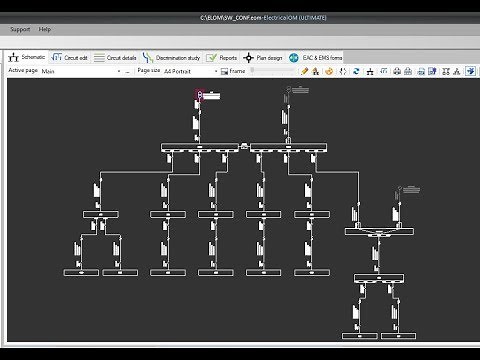Viewport: 480px width, 360px height.
Task: Click the ellipsis button beside Active page
Action: 127,71
